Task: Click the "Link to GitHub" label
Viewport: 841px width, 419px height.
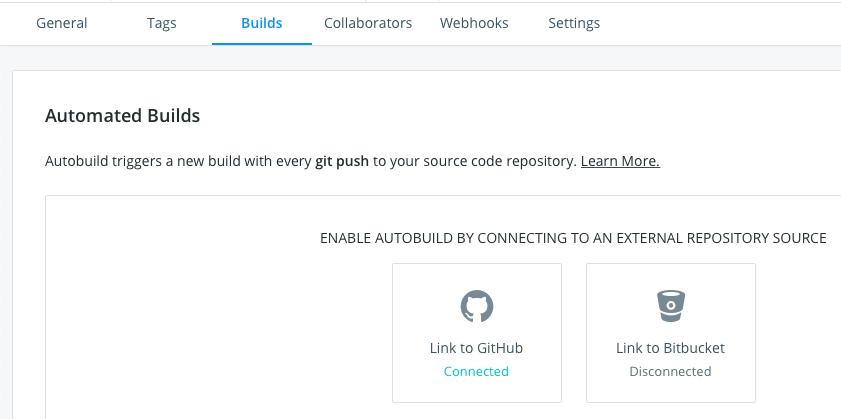Action: [x=476, y=348]
